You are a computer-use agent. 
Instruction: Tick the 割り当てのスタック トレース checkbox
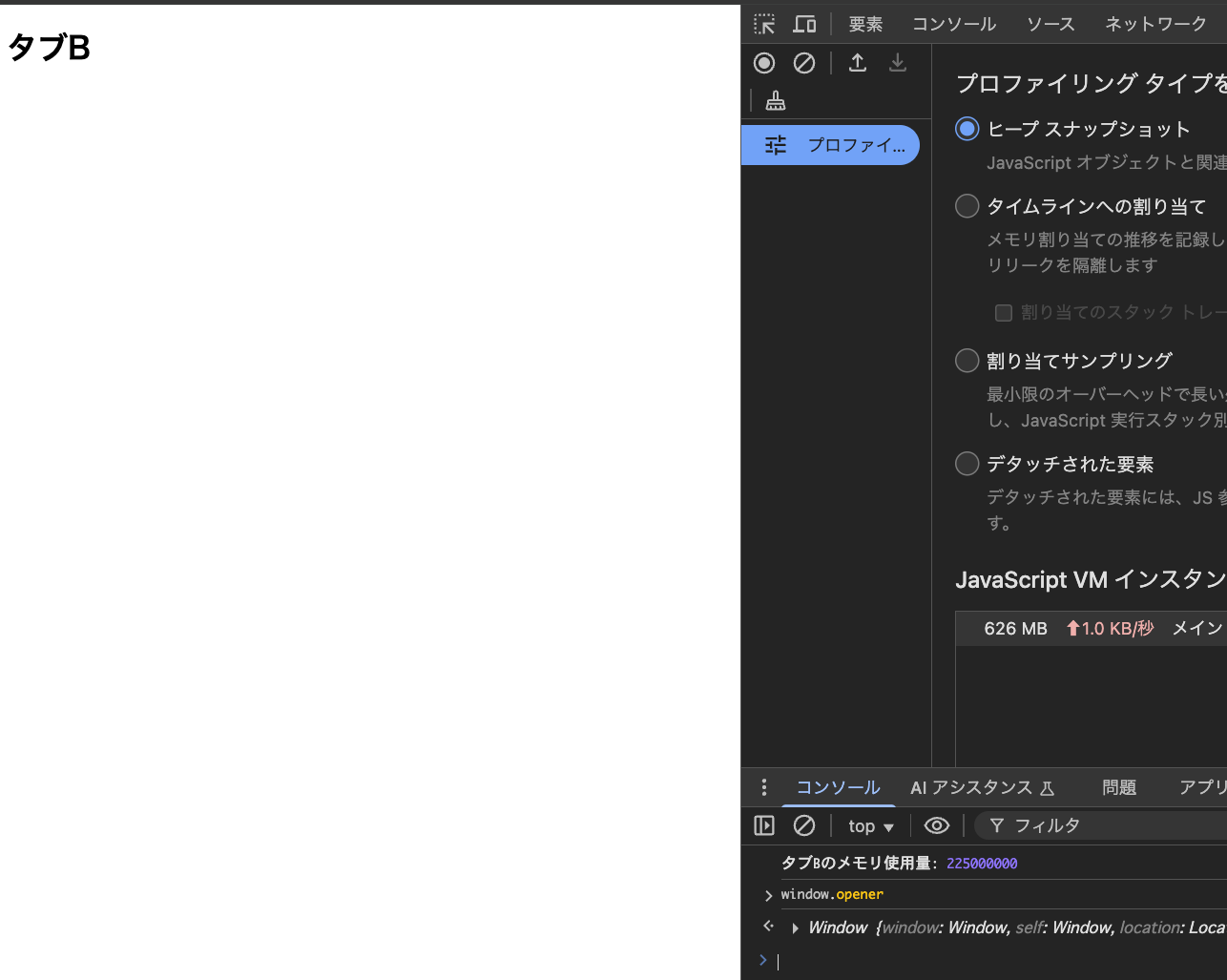[1004, 313]
